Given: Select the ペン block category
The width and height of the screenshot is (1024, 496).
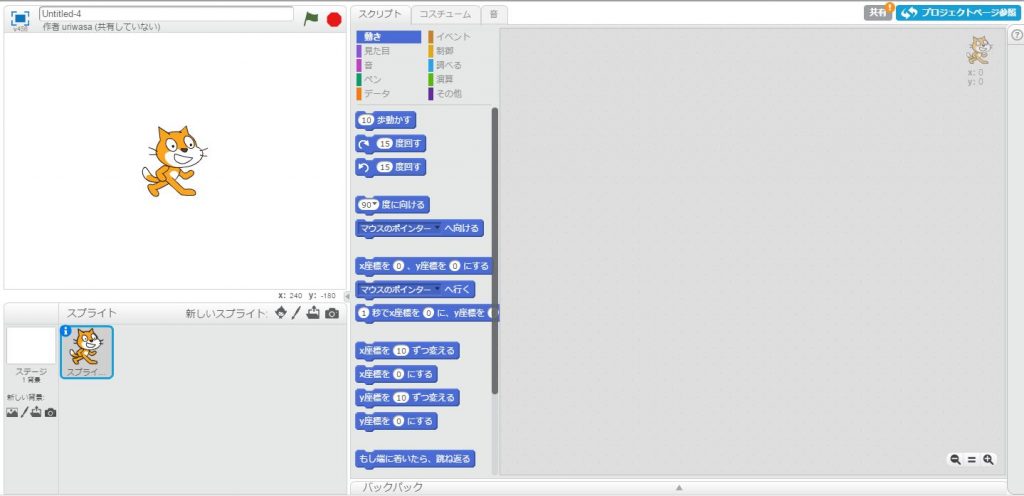Looking at the screenshot, I should tap(389, 80).
